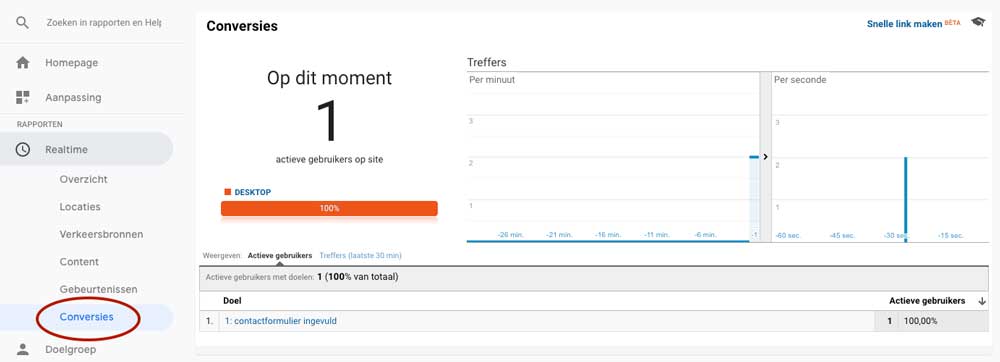Screen dimensions: 1000x362
Task: Click the Realtime clock icon
Action: (22, 149)
